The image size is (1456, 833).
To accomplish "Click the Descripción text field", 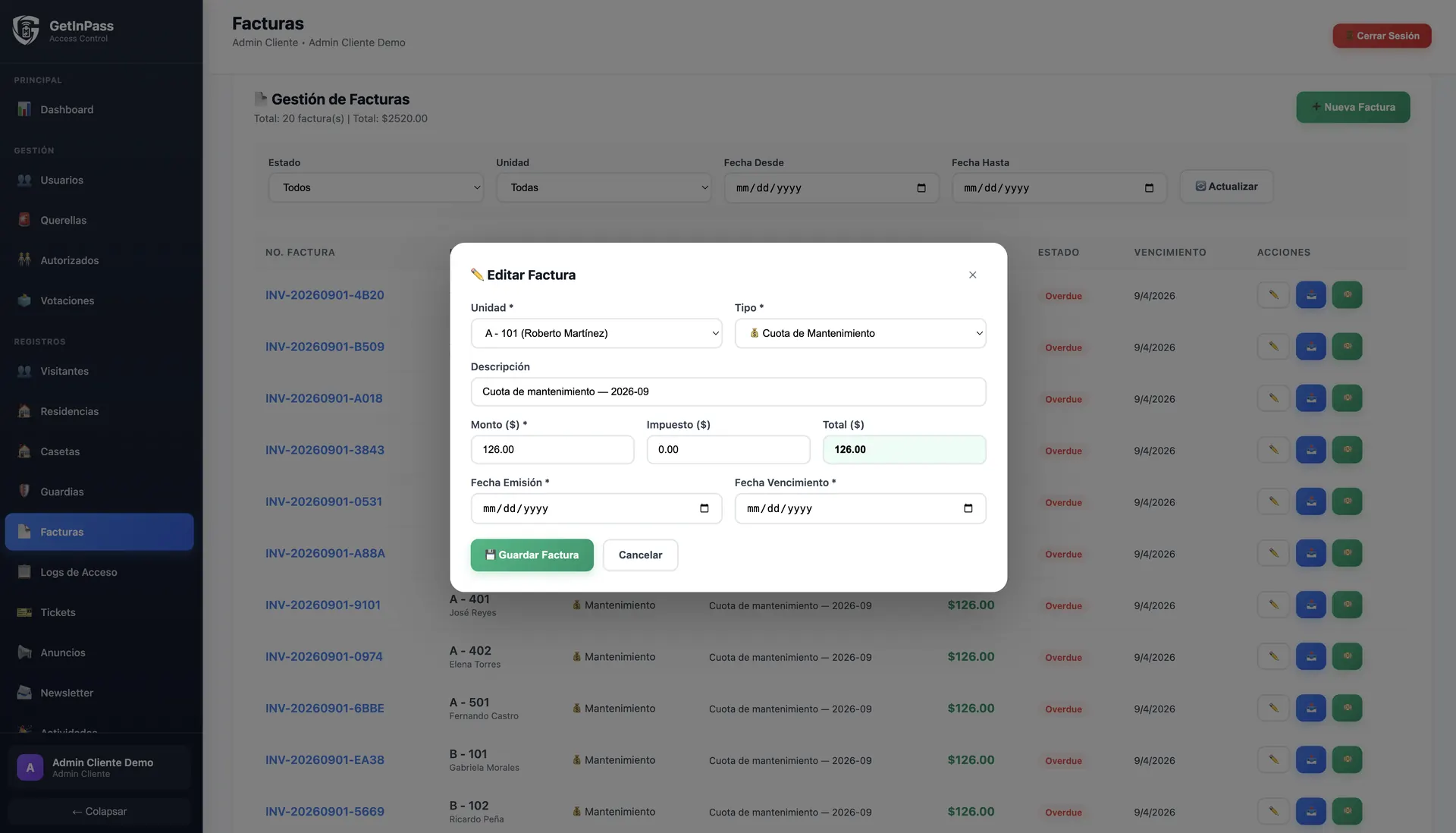I will click(728, 391).
